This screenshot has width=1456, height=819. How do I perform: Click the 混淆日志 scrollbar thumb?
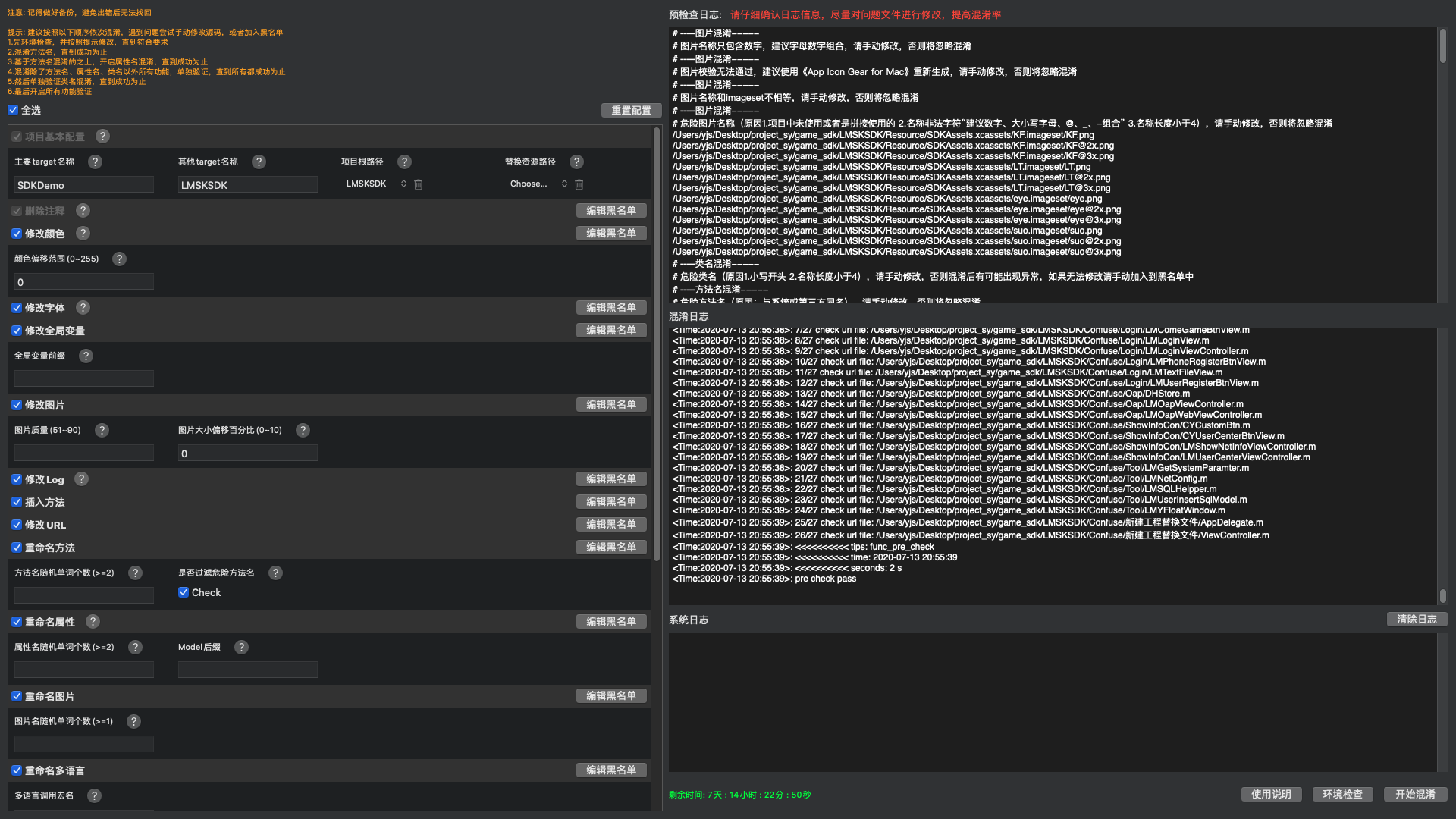coord(1442,596)
